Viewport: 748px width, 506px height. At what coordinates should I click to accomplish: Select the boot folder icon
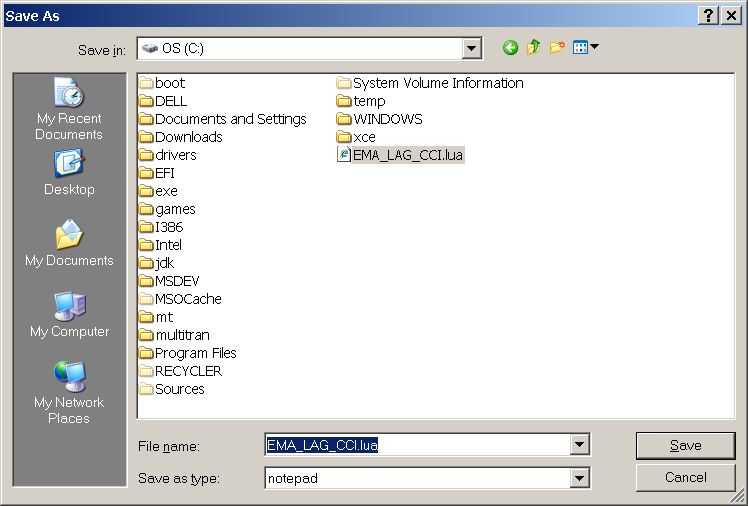point(146,83)
